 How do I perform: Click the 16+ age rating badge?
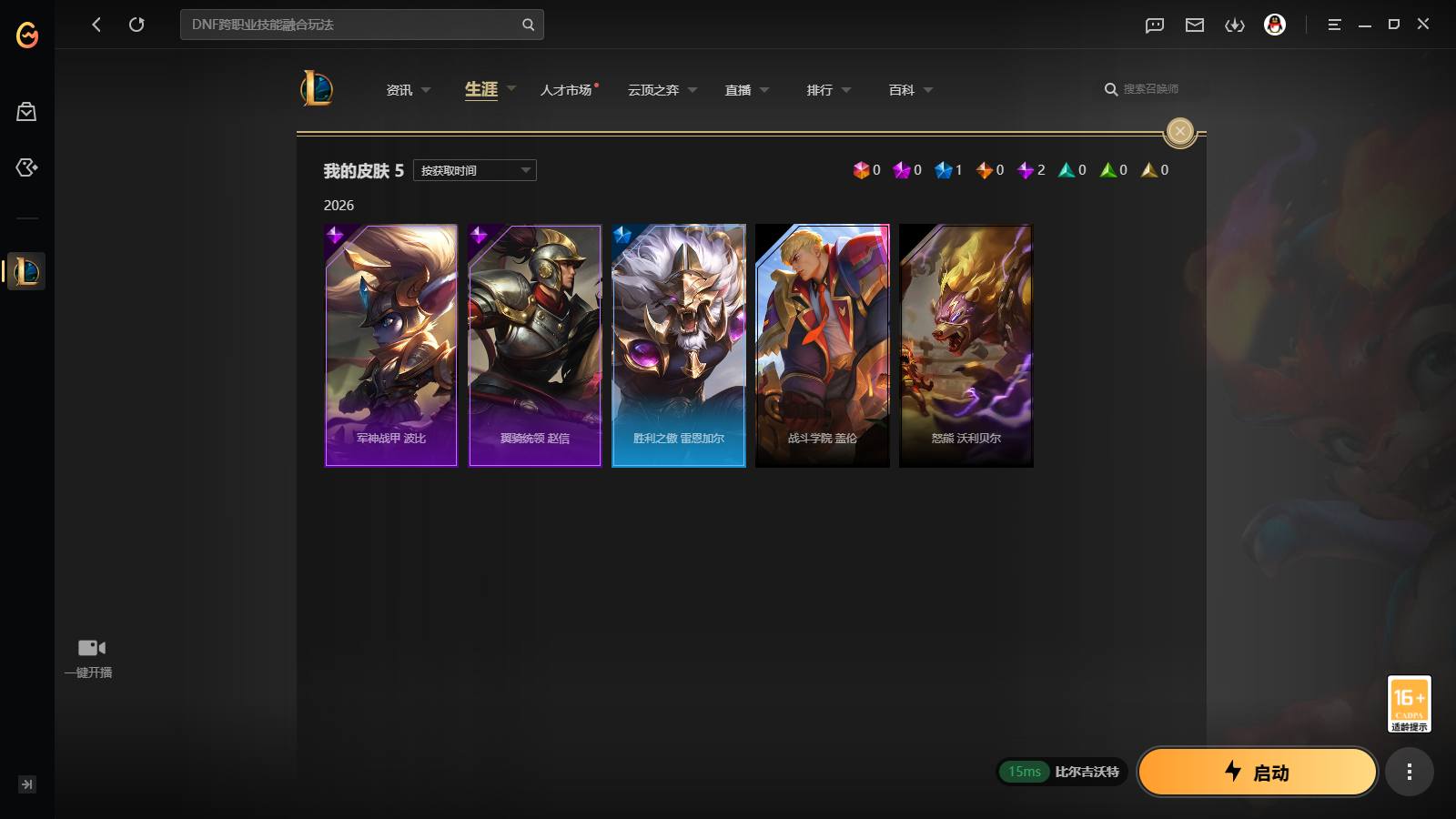(1409, 703)
